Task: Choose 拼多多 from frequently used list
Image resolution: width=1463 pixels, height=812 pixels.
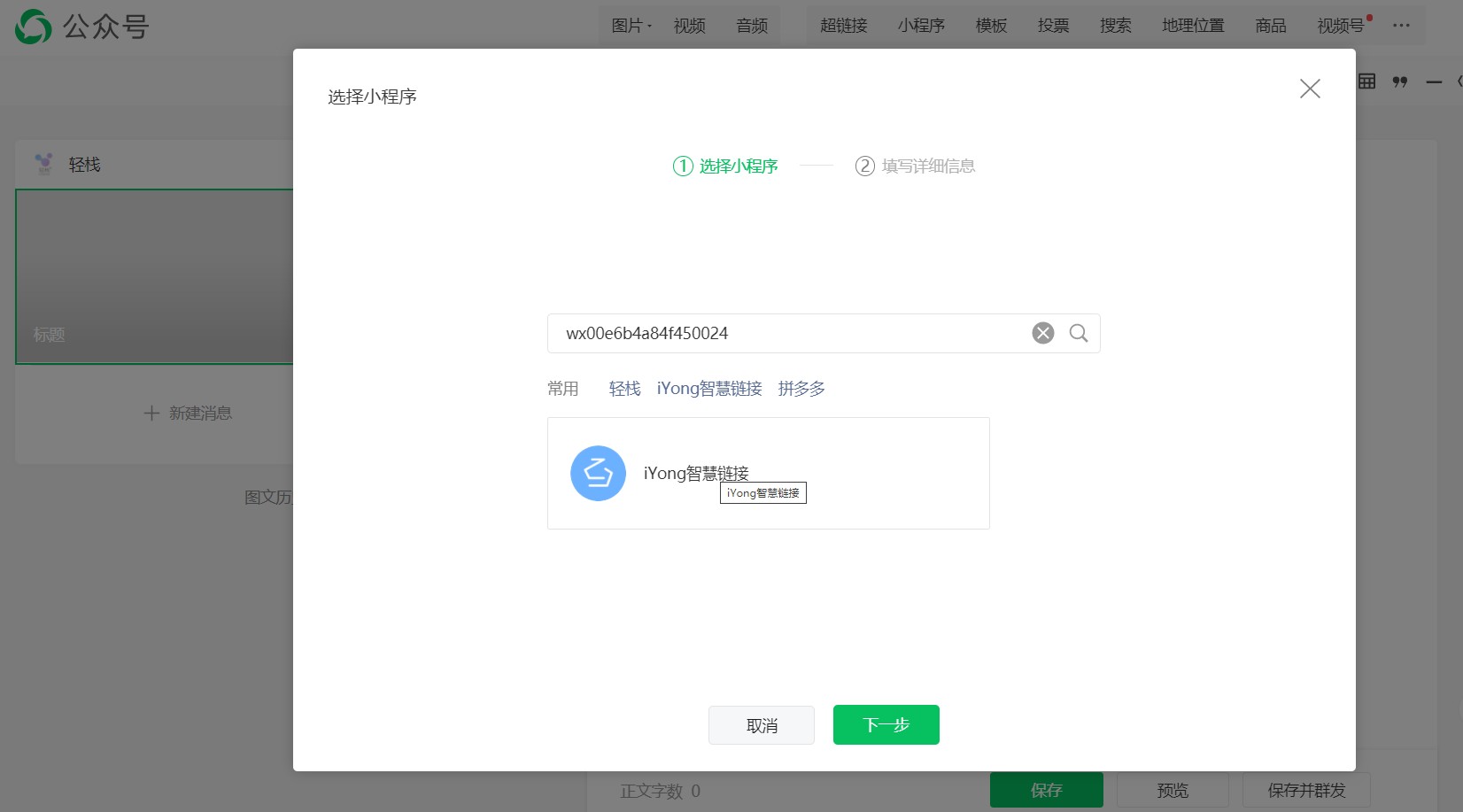Action: click(x=801, y=389)
